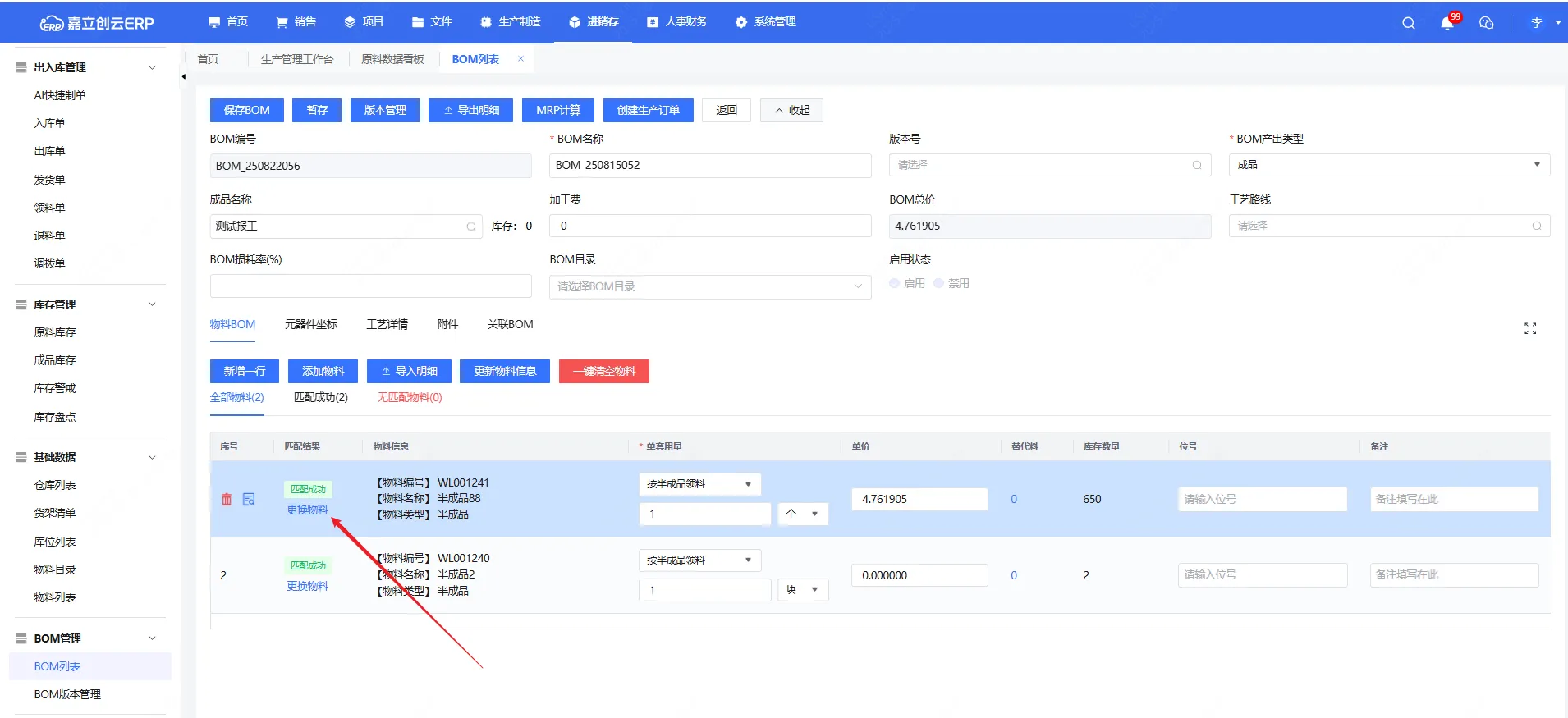Select the 禁用 radio button
The image size is (1568, 718).
[x=939, y=283]
